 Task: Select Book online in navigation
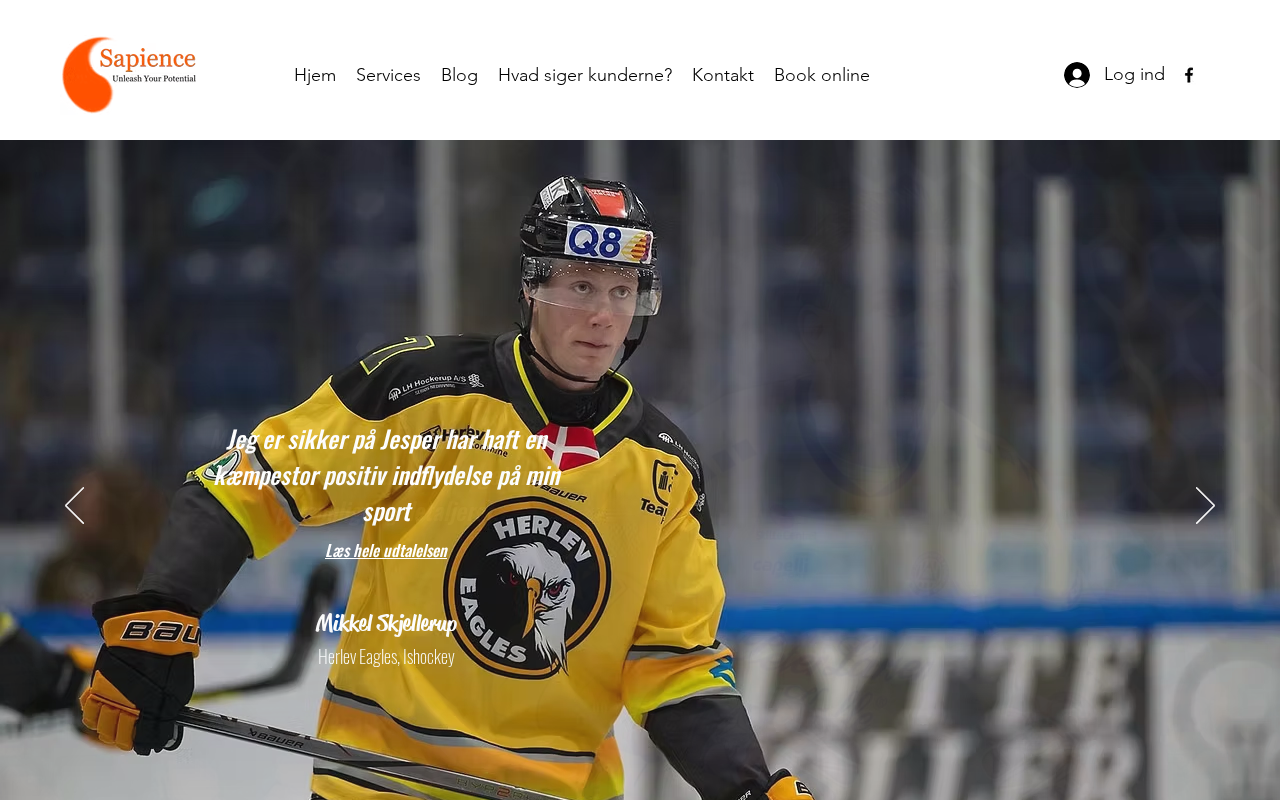click(x=822, y=75)
